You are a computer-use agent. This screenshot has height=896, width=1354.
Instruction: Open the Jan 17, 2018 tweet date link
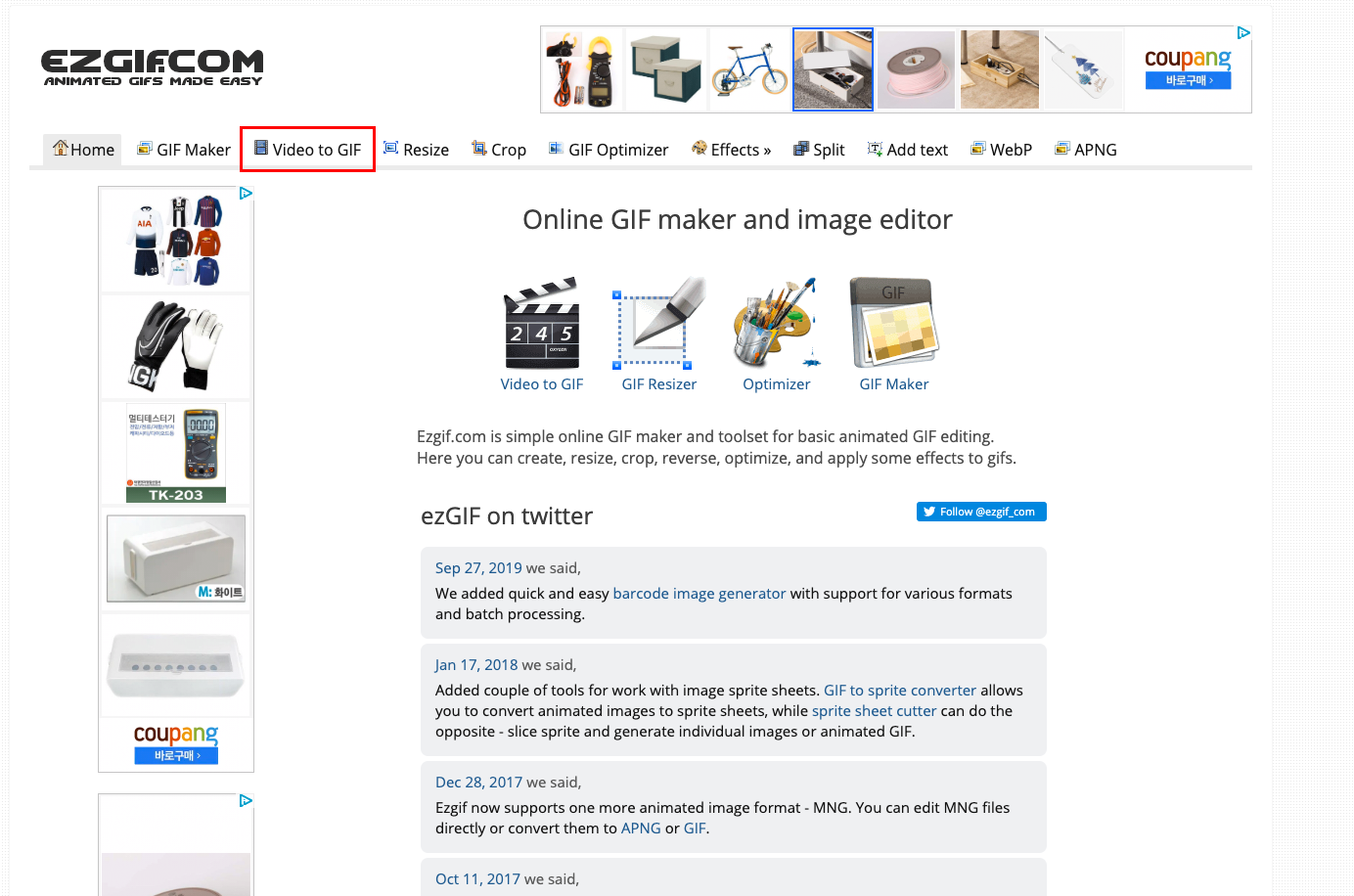(x=476, y=665)
